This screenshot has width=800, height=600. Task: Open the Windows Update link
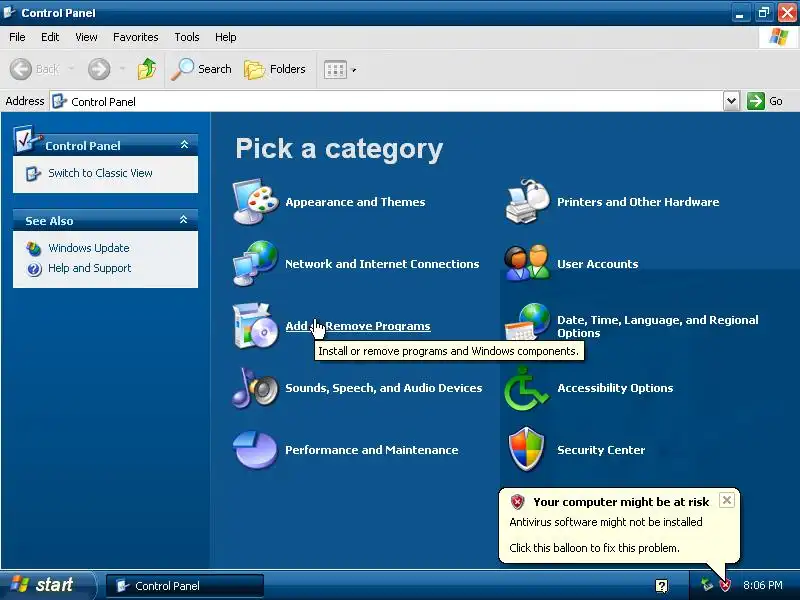point(89,248)
